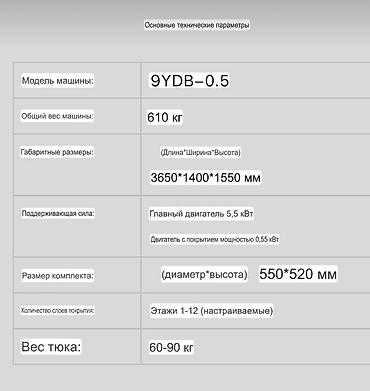This screenshot has width=370, height=391.
Task: Select the label 'Габаритные размеры:'
Action: coord(57,152)
